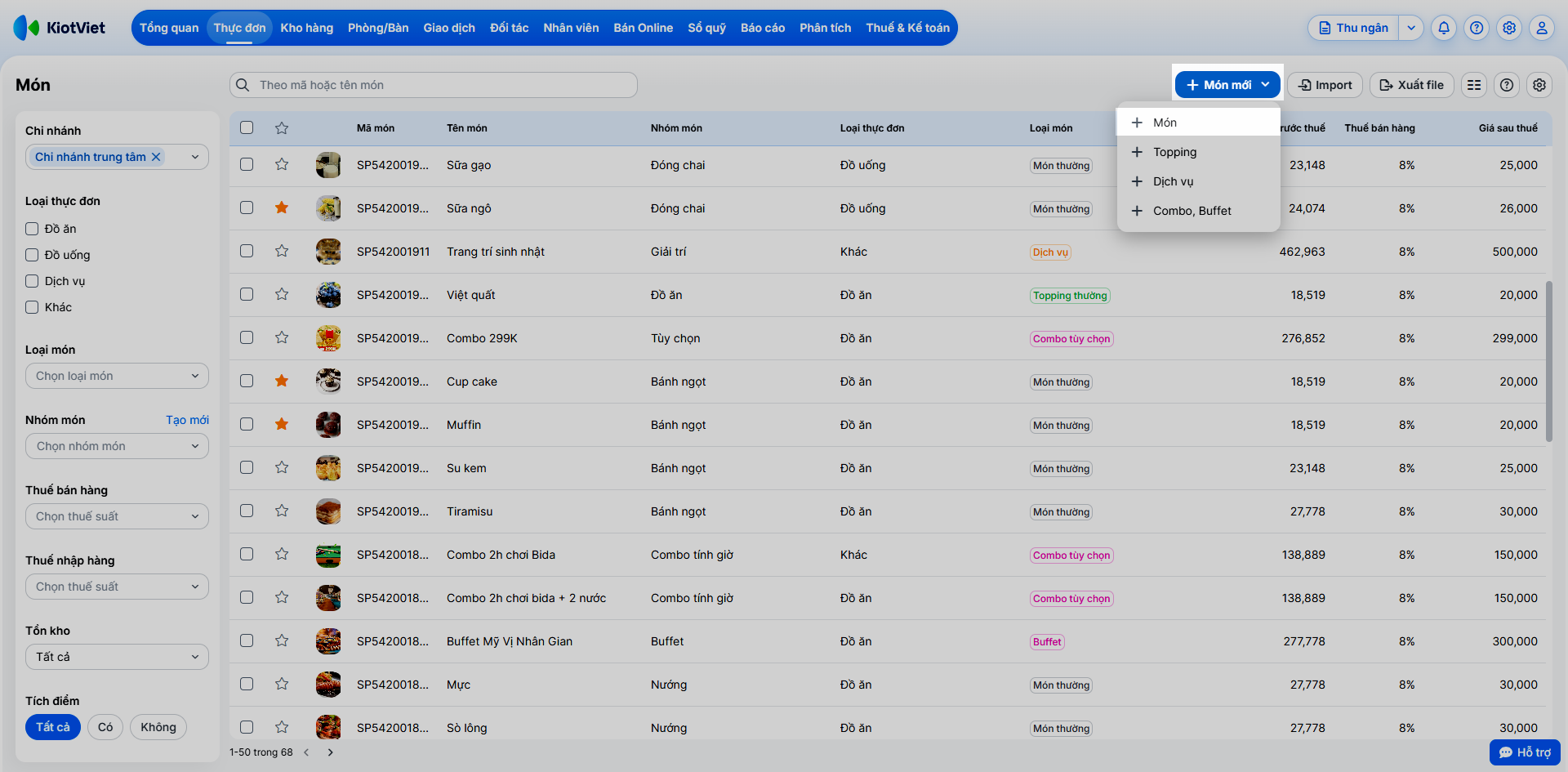The height and width of the screenshot is (772, 1568).
Task: Select the Sữa gạo row checkbox
Action: tap(247, 164)
